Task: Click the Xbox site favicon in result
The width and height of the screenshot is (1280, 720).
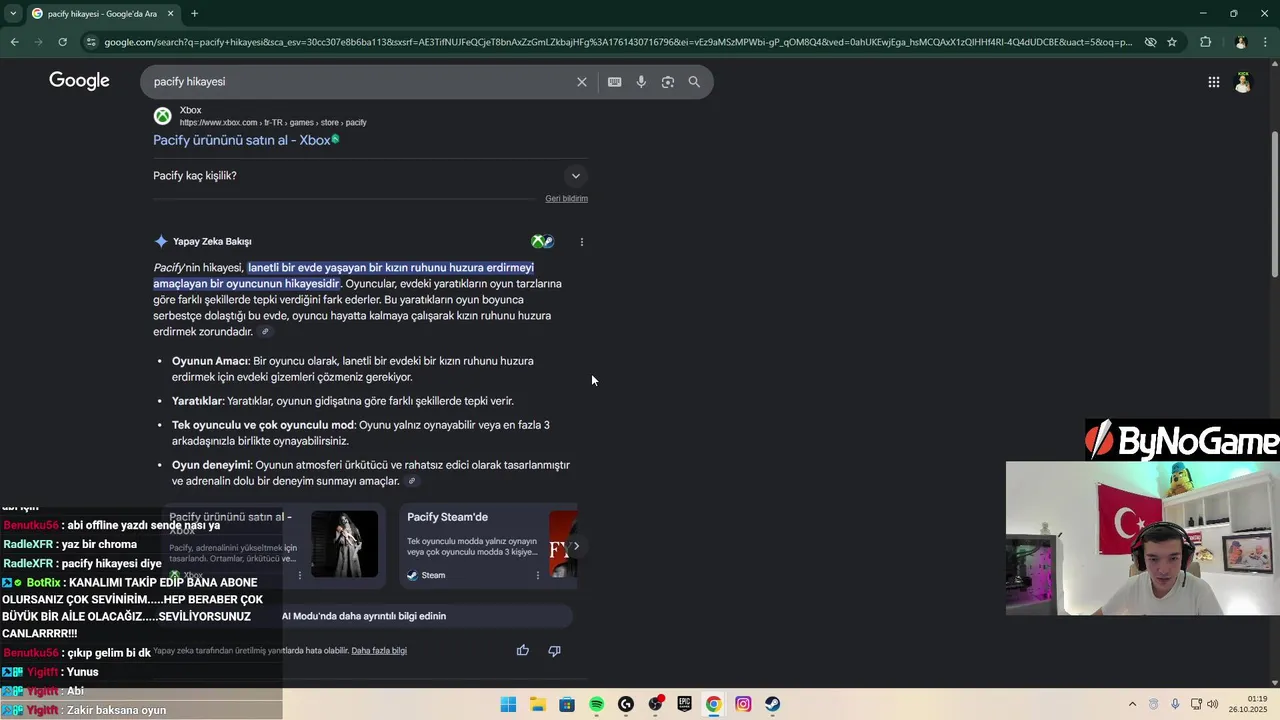Action: click(162, 116)
